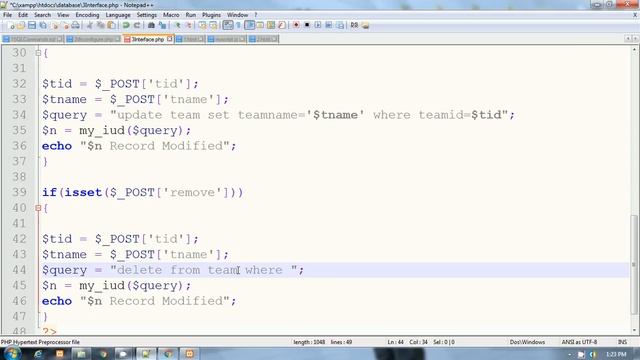This screenshot has height=360, width=640.
Task: Start macro recording with the red record icon
Action: tap(296, 25)
